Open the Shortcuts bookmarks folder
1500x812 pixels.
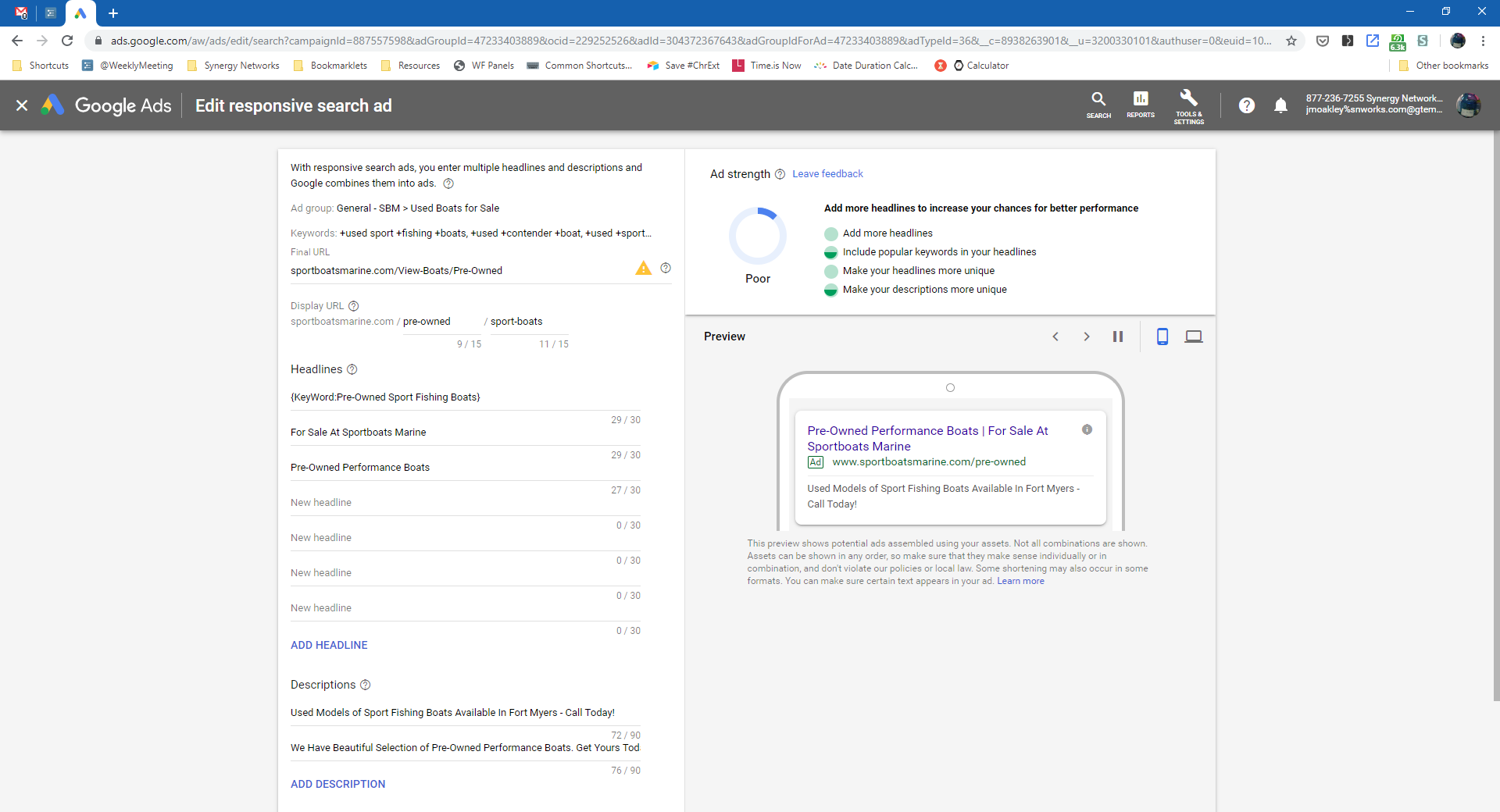click(41, 66)
